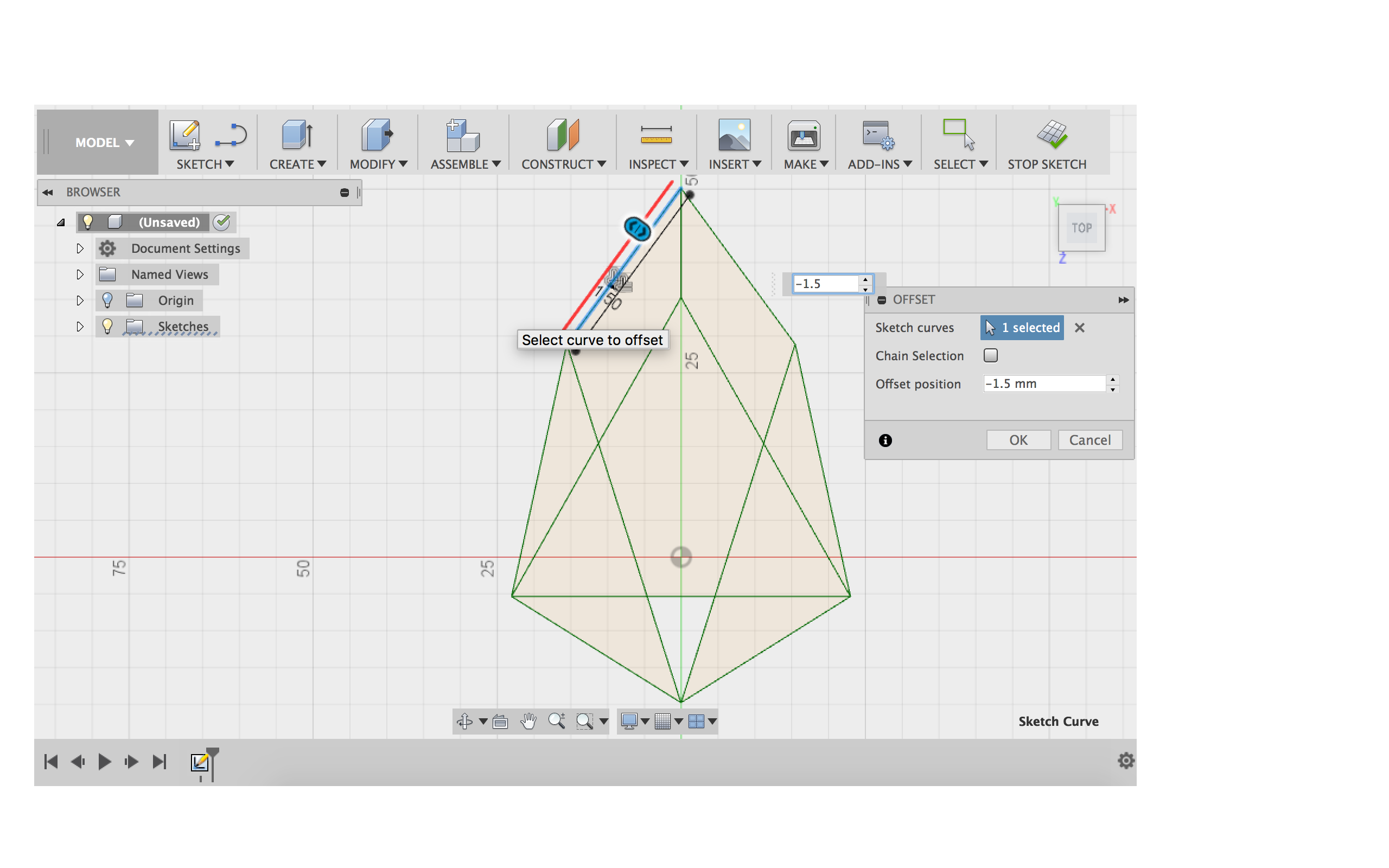
Task: Click the Orbit tool in navigation bar
Action: point(464,721)
